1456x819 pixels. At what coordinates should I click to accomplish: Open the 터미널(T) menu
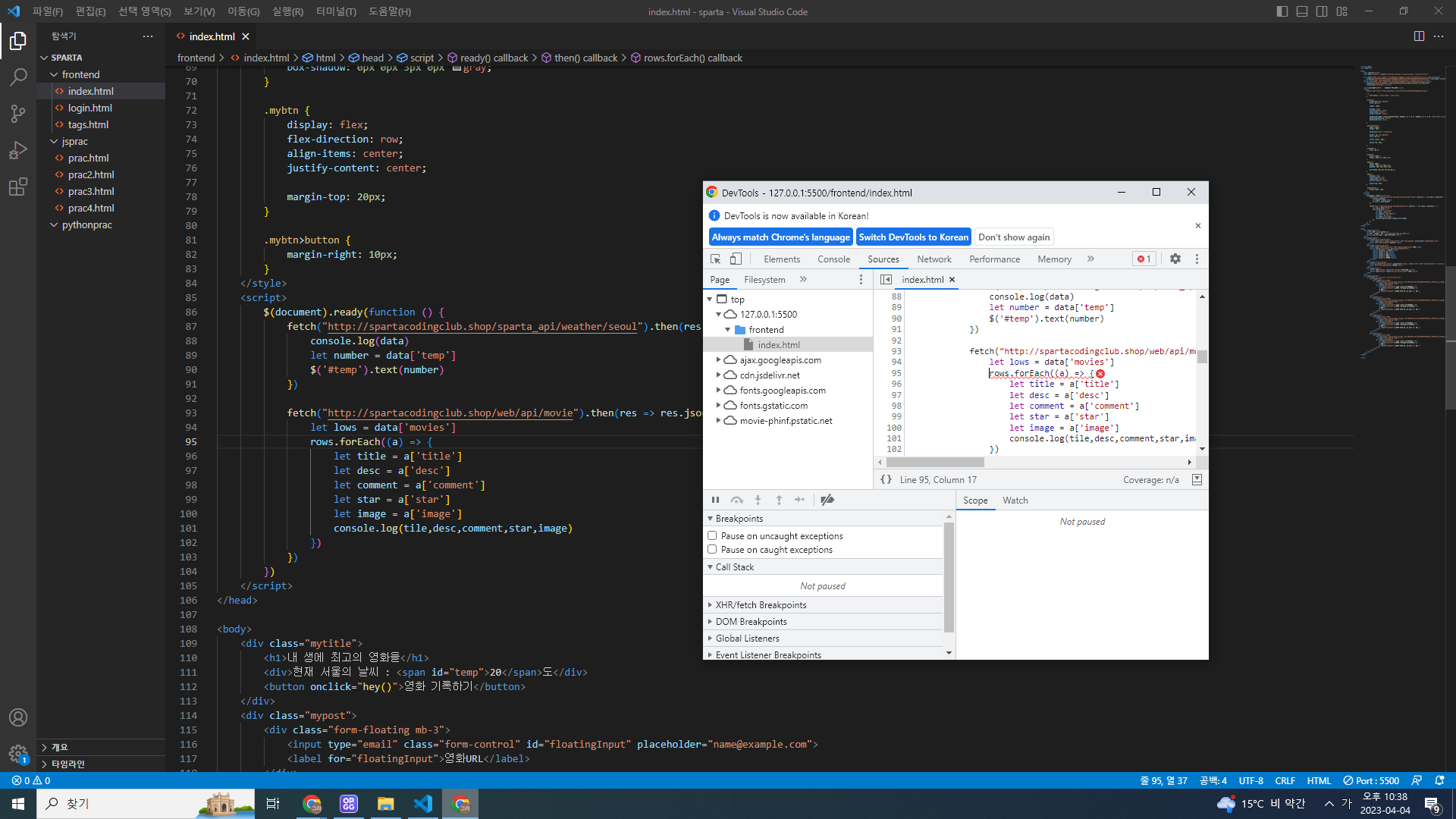tap(336, 11)
